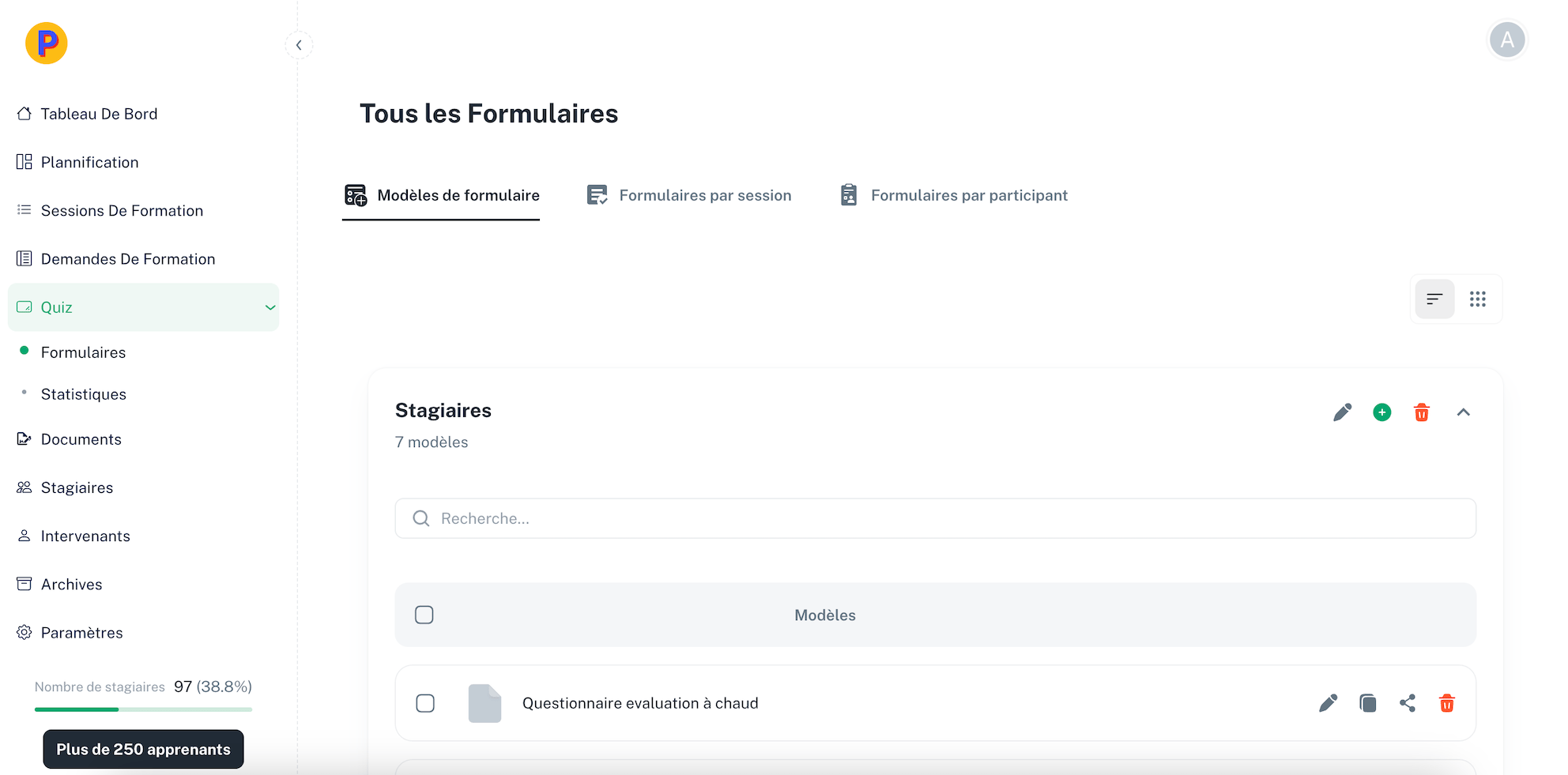This screenshot has height=775, width=1568.
Task: Tick checkbox for Questionnaire evaluation à chaud
Action: coord(425,703)
